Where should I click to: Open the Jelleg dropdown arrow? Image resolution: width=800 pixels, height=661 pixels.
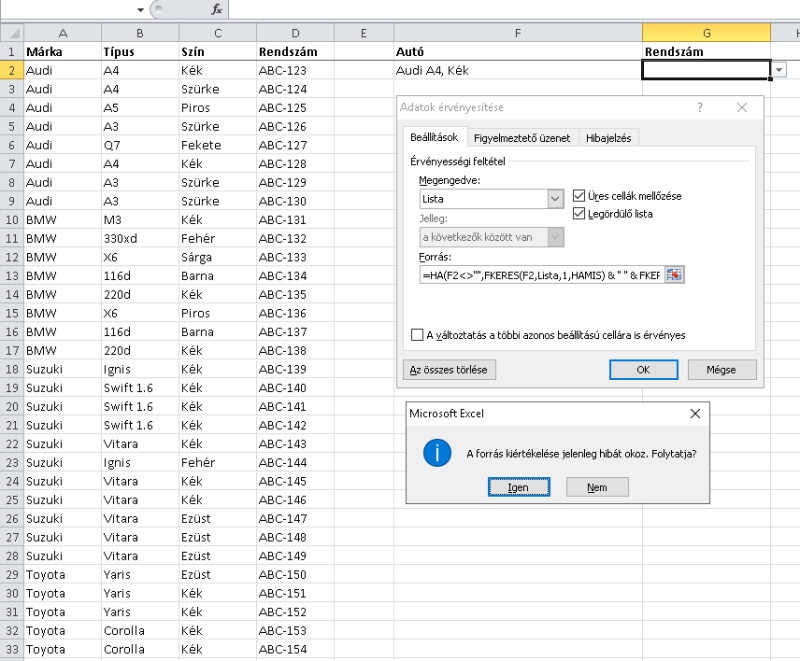point(556,237)
